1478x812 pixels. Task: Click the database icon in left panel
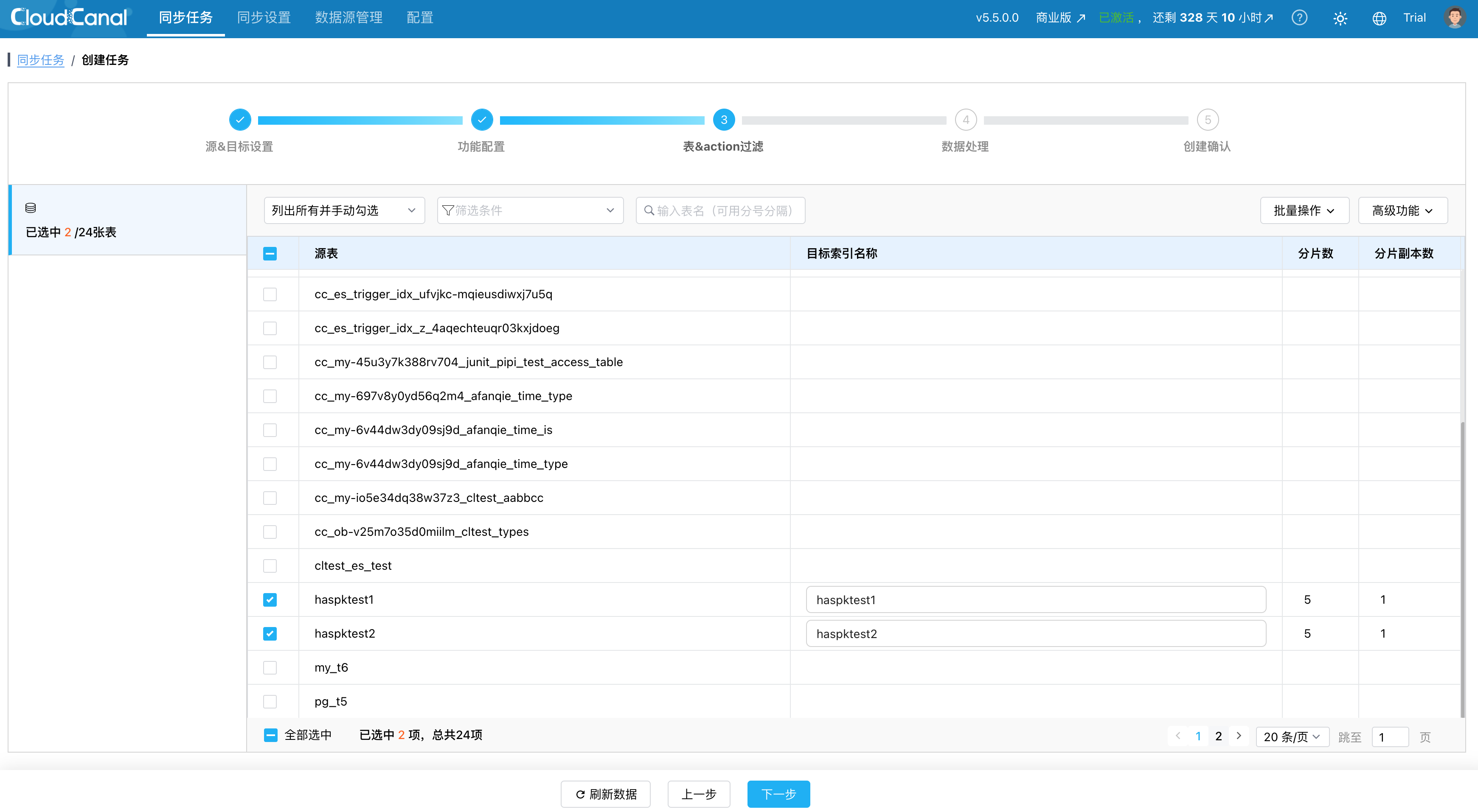pos(31,207)
